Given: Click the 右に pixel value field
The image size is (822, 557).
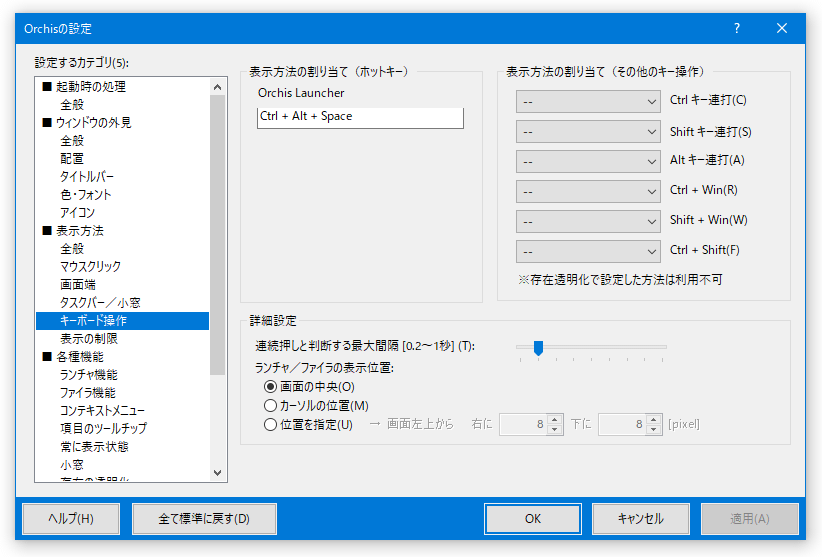Looking at the screenshot, I should pos(523,424).
